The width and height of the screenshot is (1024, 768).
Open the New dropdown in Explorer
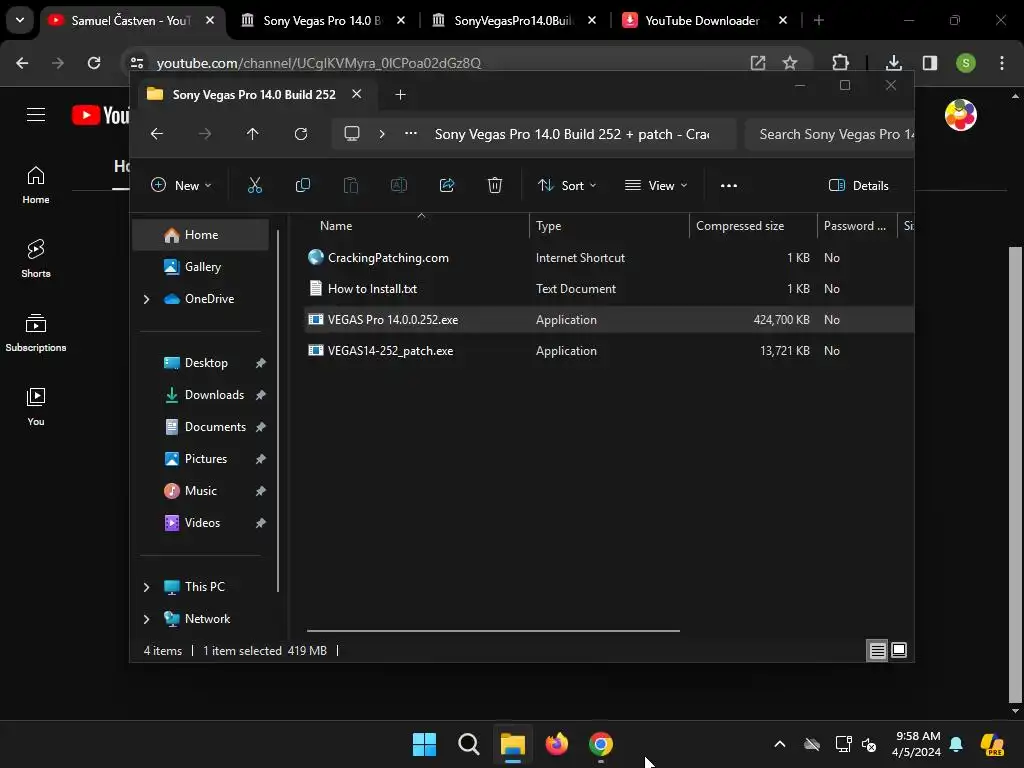[181, 185]
